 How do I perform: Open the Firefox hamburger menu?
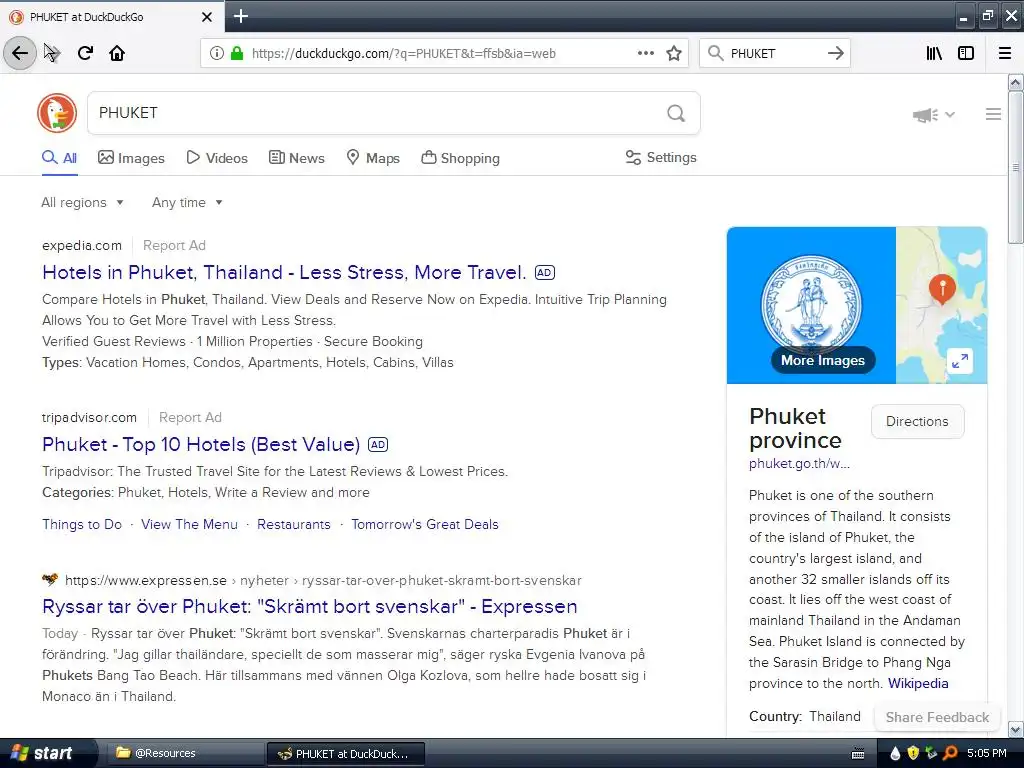click(1004, 53)
